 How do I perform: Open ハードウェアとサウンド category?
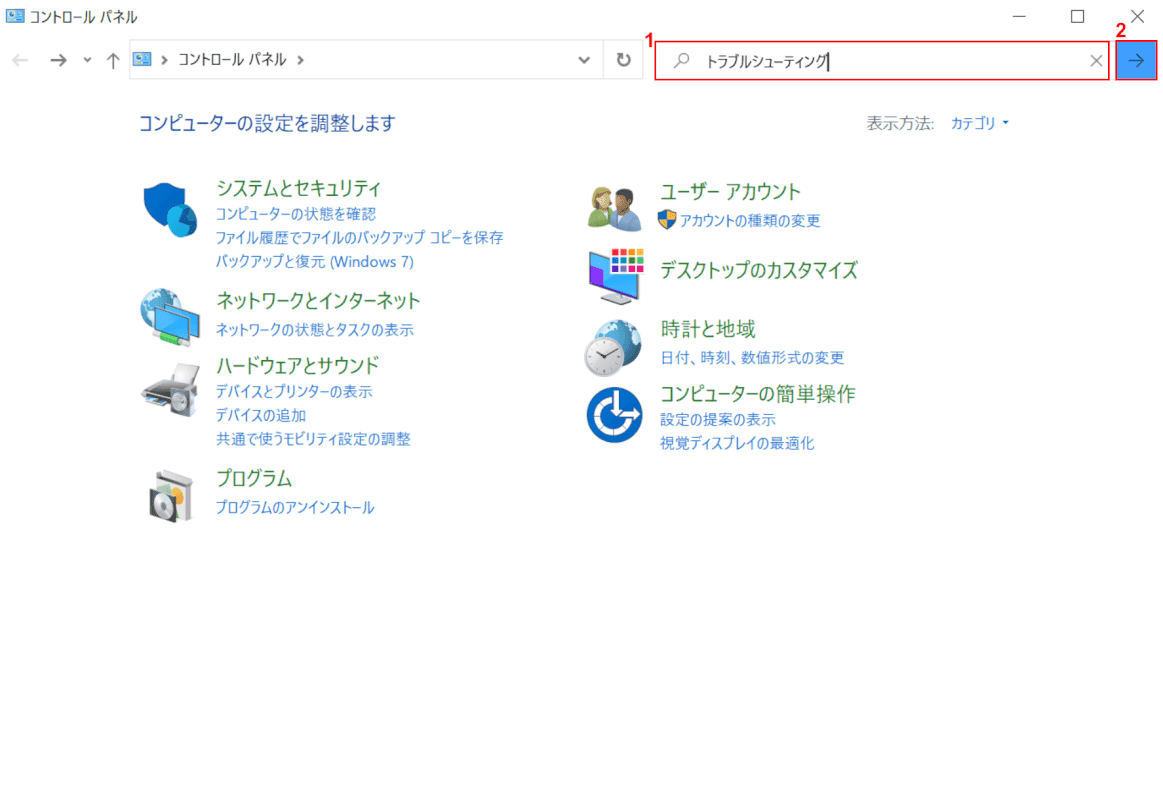click(297, 366)
